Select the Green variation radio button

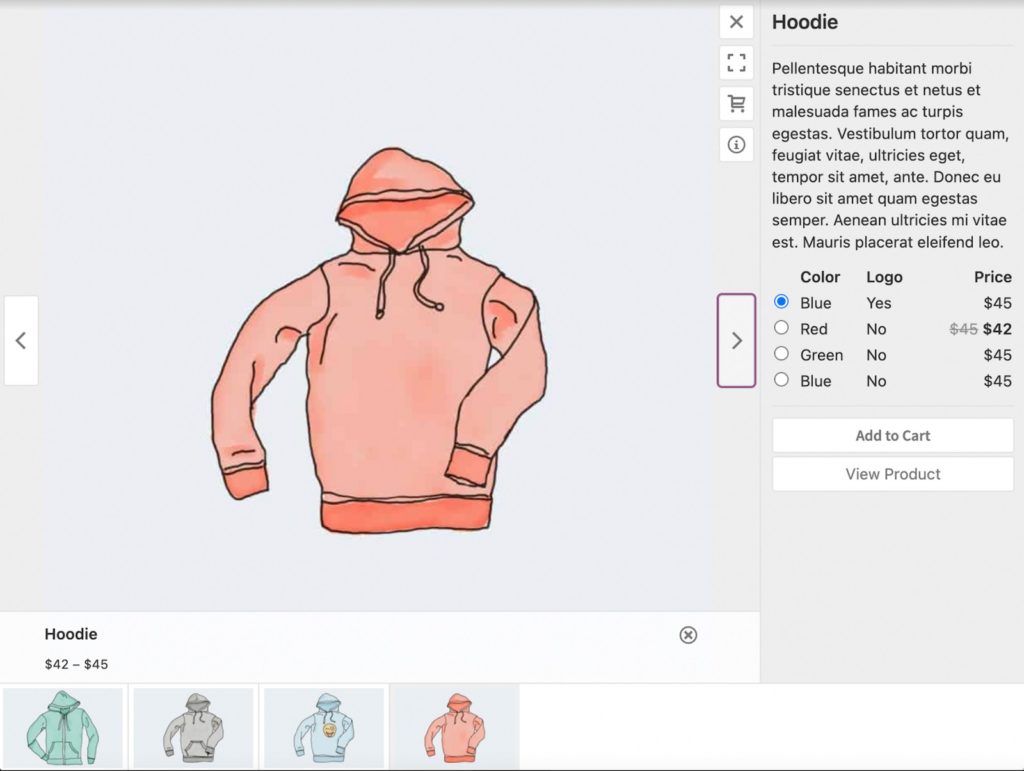point(781,354)
